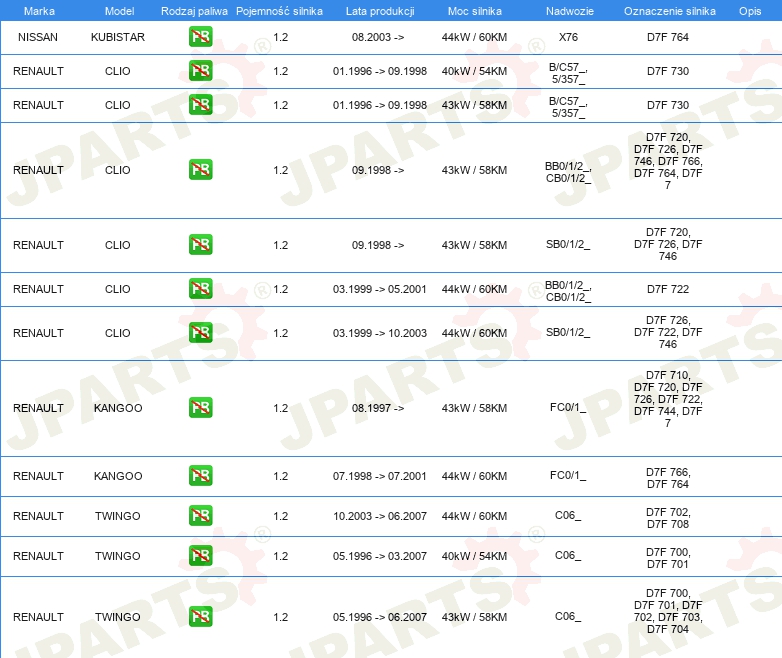
Task: Click the Marka column header
Action: click(x=39, y=11)
